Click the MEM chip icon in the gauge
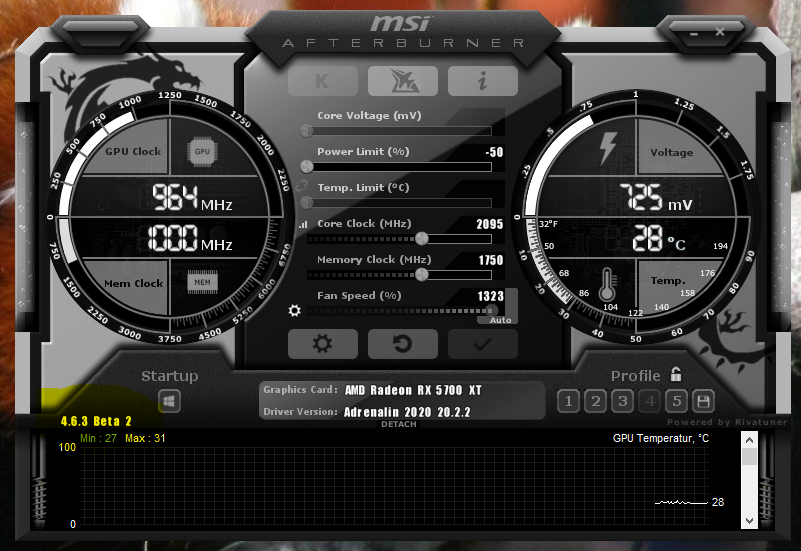 click(x=202, y=282)
